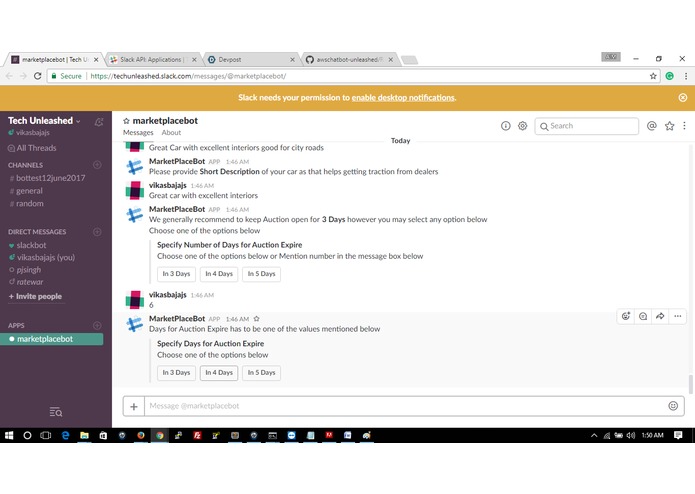The image size is (695, 494).
Task: Open direct message with ratewar
Action: (26, 282)
